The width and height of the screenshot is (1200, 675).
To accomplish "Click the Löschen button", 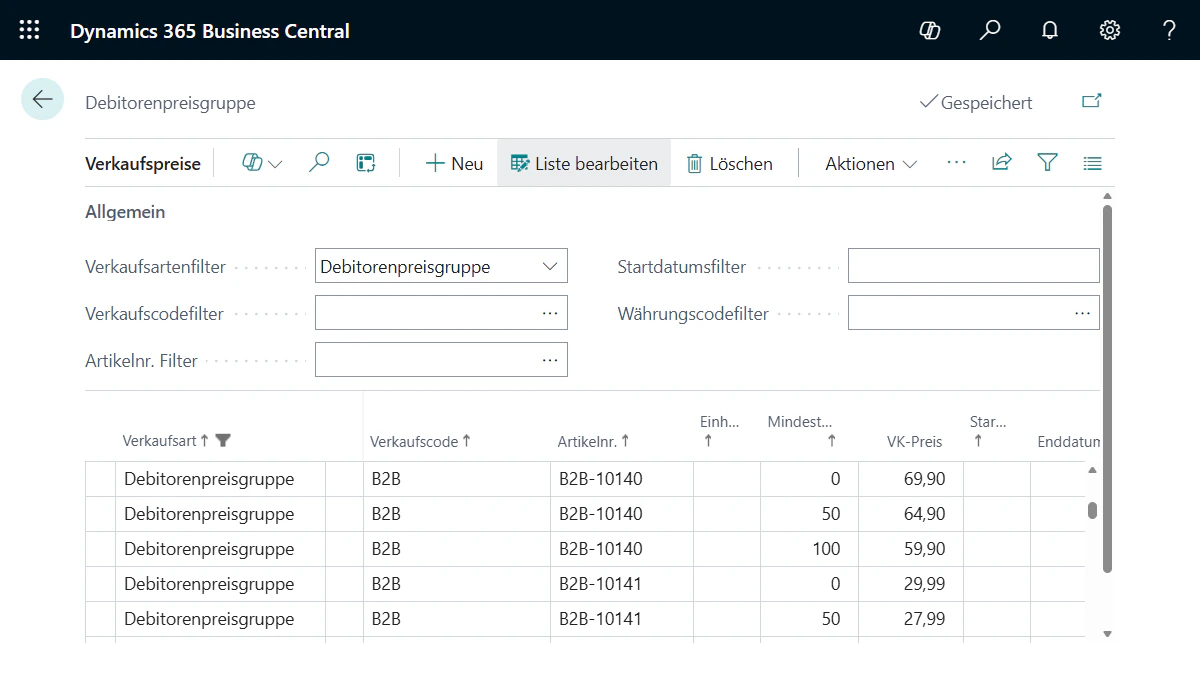I will 730,163.
